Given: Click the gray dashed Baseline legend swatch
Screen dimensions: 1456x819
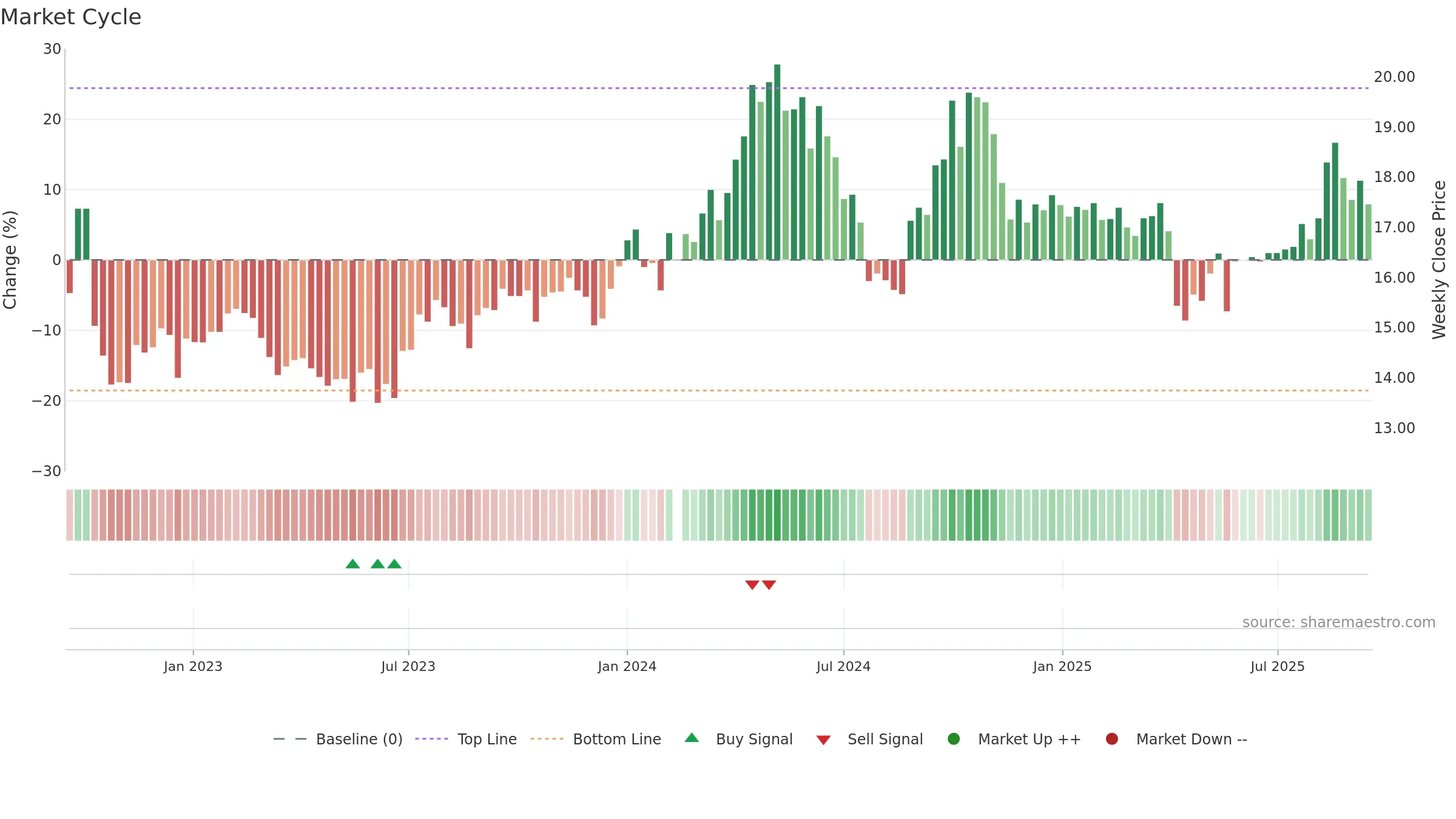Looking at the screenshot, I should [x=290, y=739].
